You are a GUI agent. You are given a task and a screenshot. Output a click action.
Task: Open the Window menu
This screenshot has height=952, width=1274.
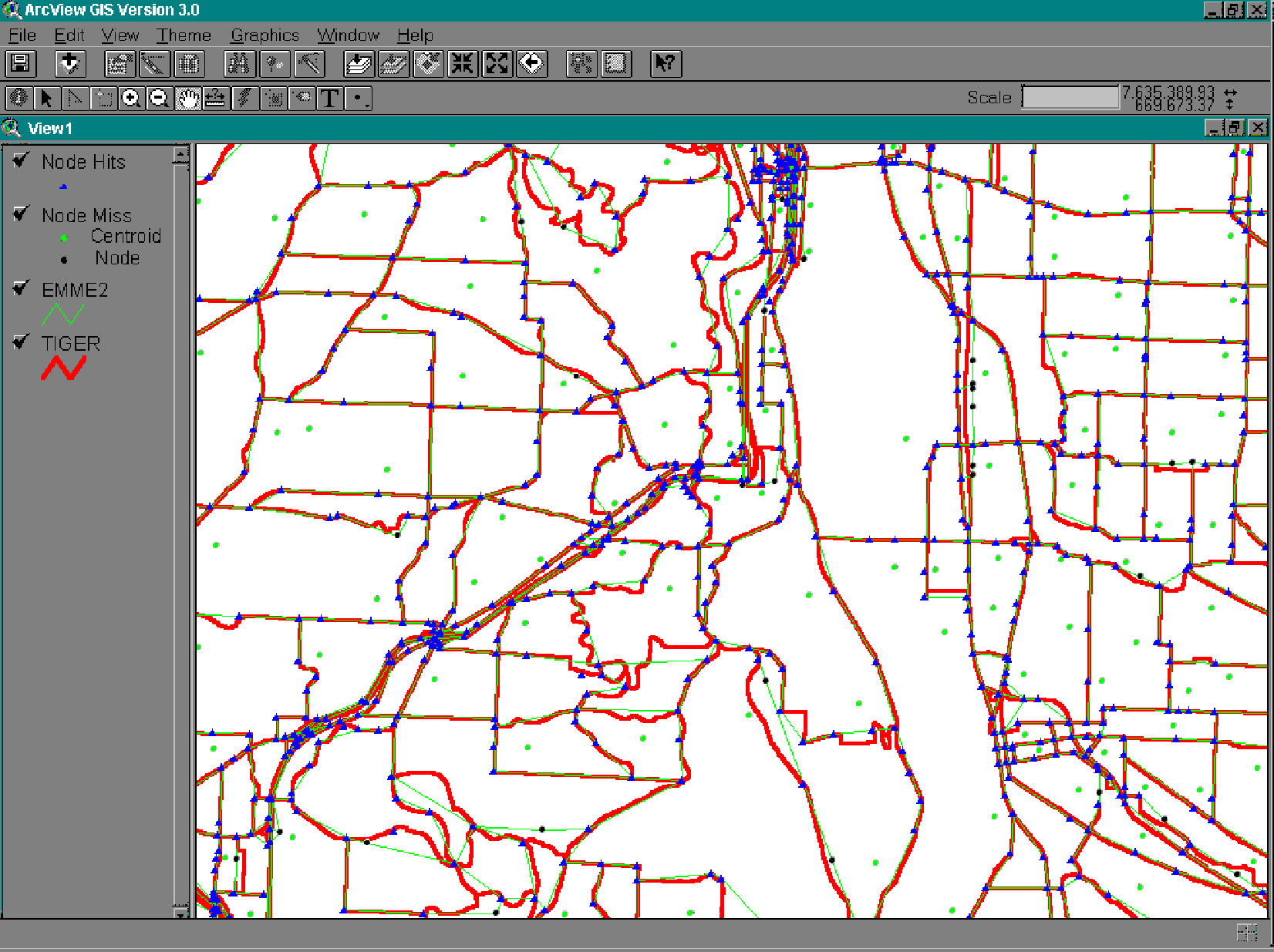(348, 35)
